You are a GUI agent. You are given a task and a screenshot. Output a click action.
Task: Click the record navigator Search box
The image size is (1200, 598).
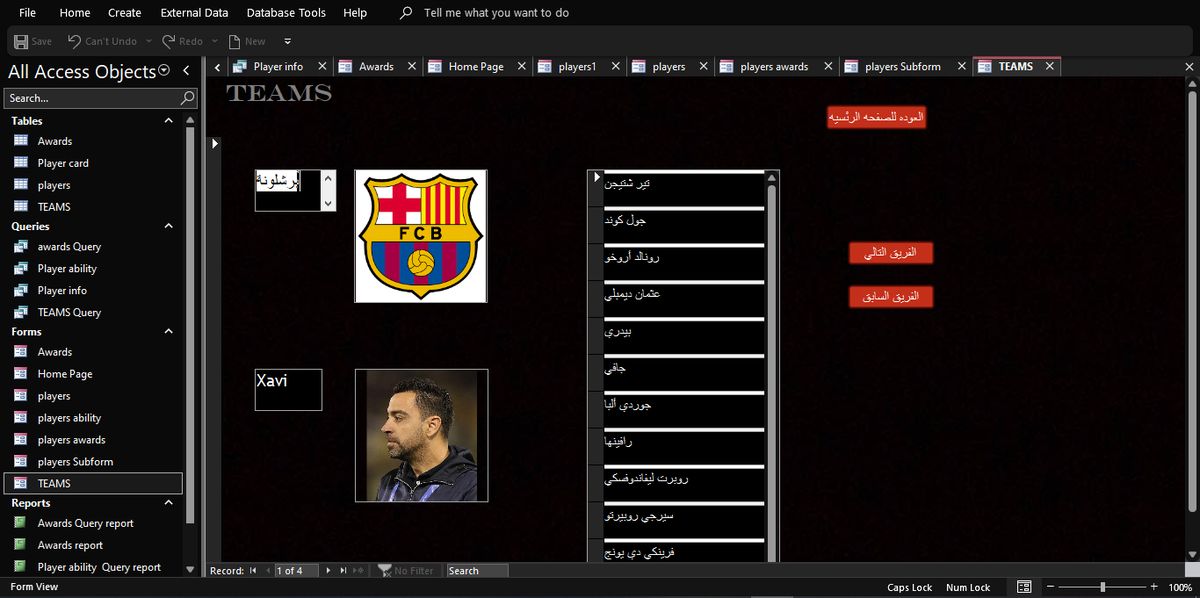[x=477, y=571]
